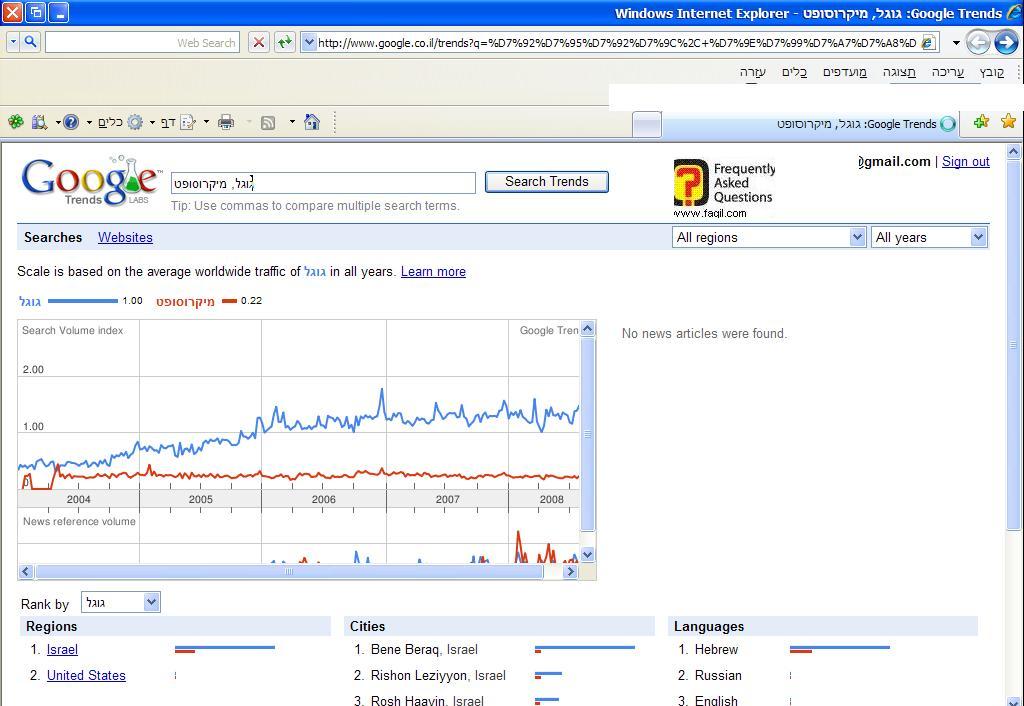Expand the Rank by dropdown
The height and width of the screenshot is (706, 1024).
pos(121,602)
